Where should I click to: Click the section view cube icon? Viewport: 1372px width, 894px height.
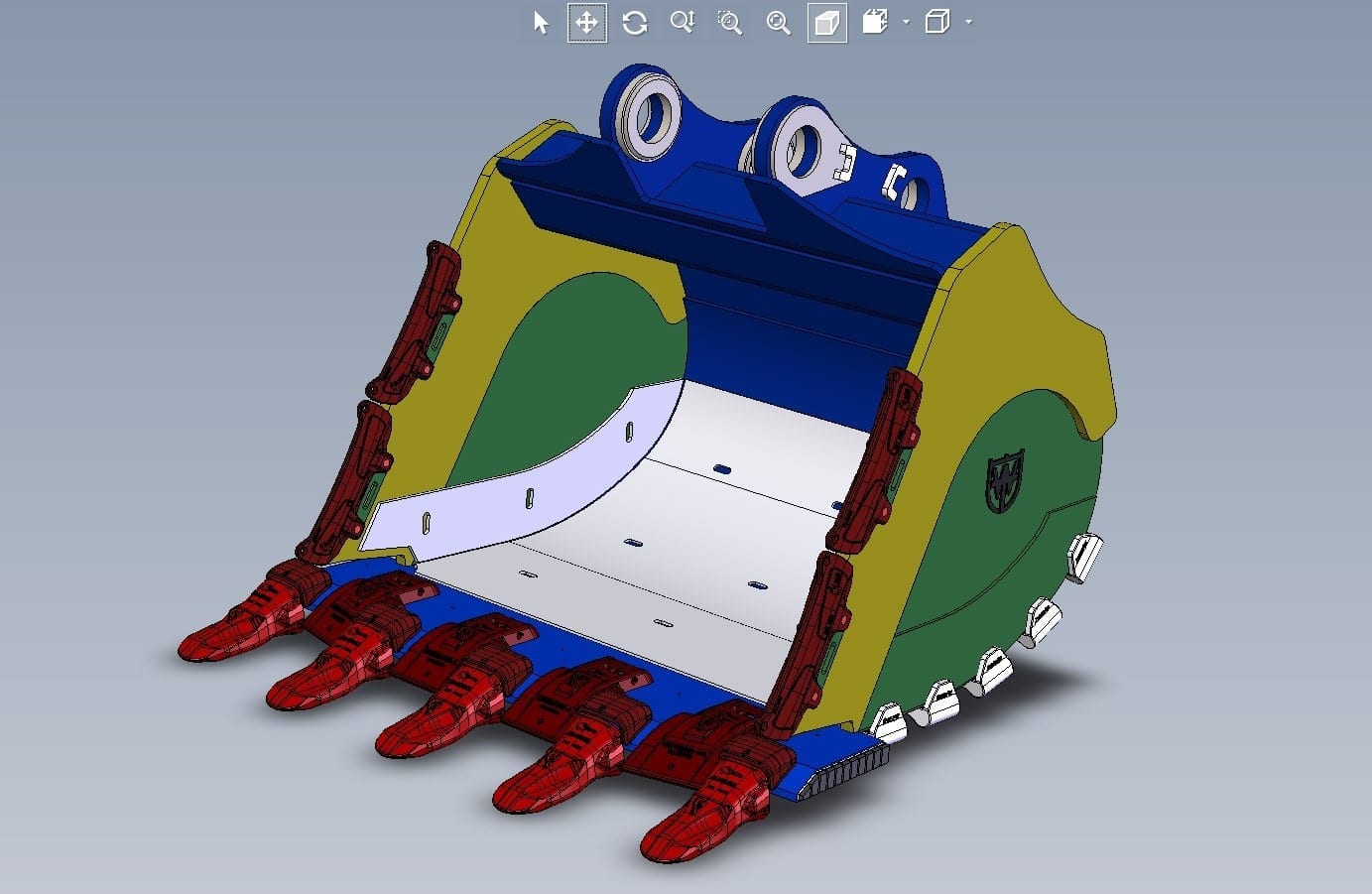pos(875,22)
